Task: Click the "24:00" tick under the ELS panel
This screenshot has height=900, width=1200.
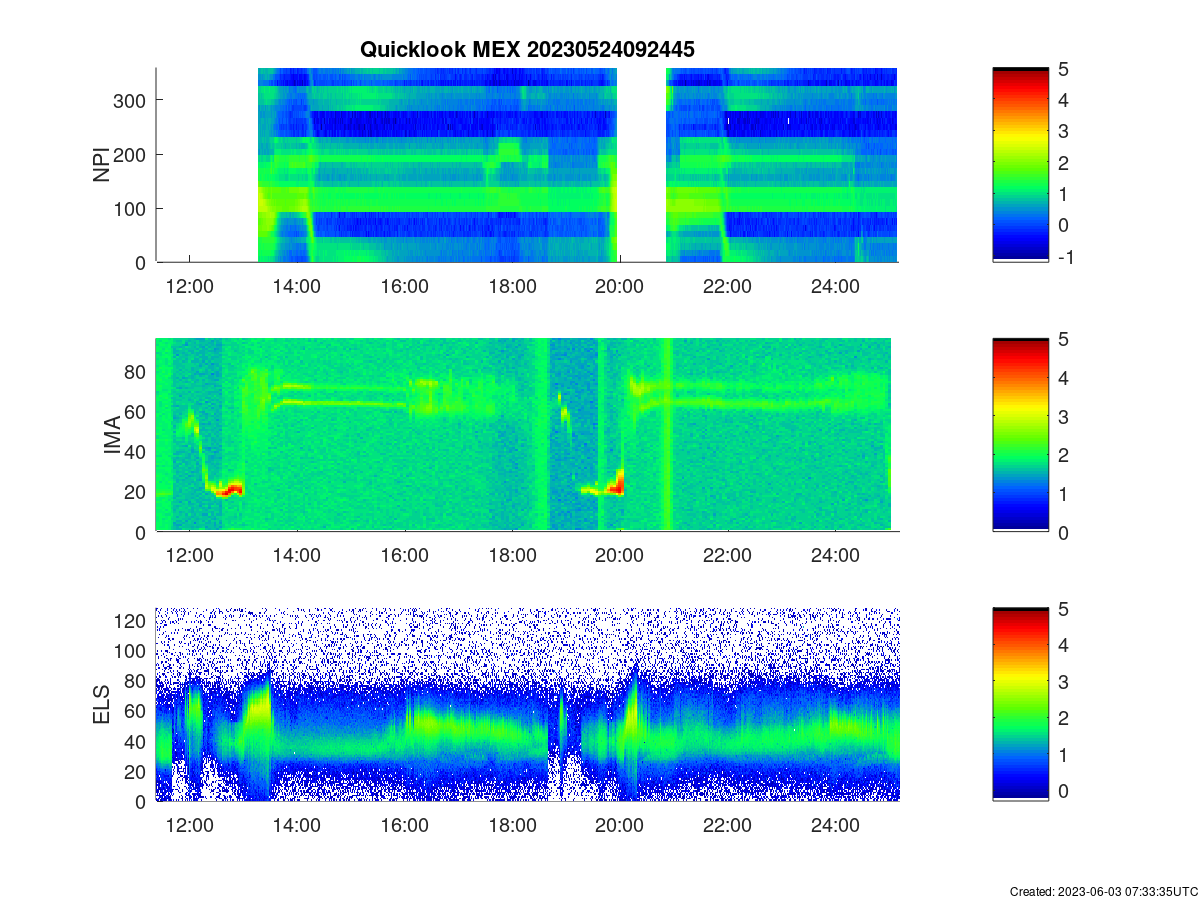Action: tap(835, 825)
